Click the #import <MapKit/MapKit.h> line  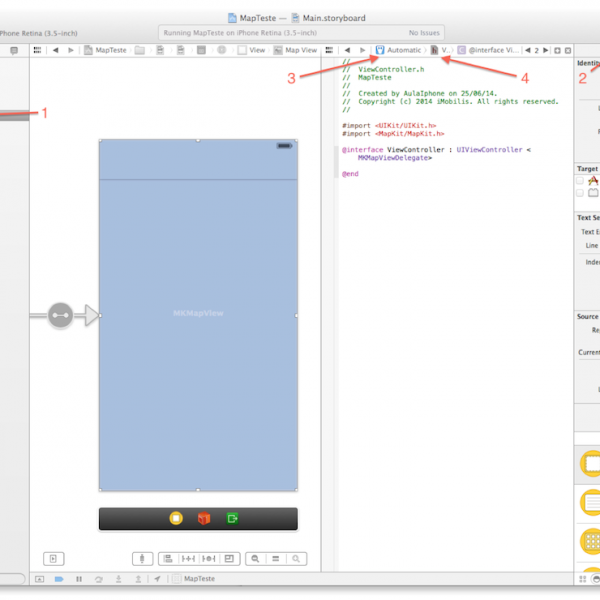(393, 134)
